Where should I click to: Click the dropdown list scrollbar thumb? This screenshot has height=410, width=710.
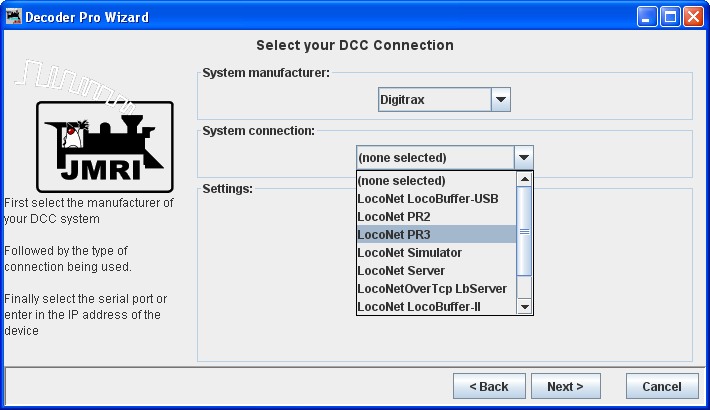[x=524, y=231]
